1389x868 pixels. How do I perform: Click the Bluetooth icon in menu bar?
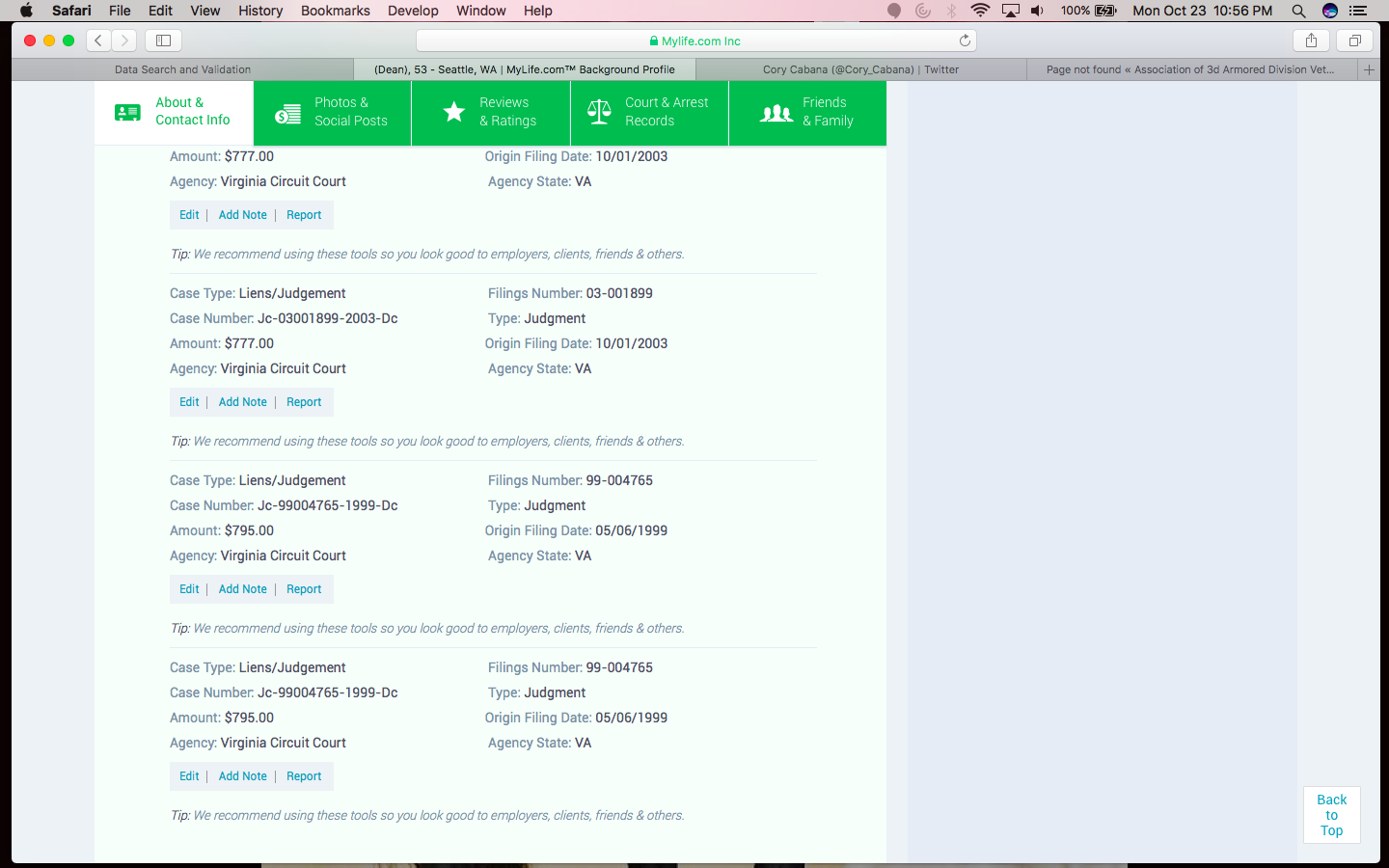point(952,11)
